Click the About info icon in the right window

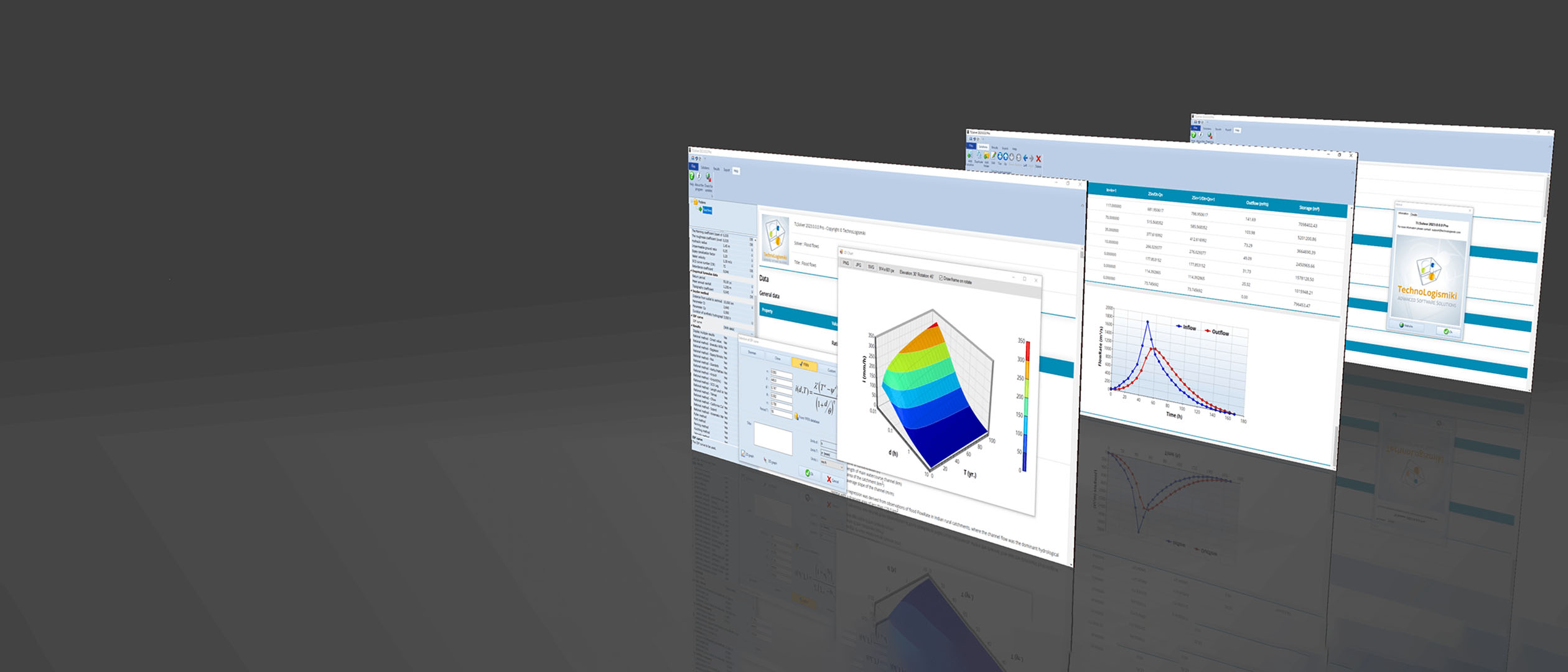[x=1201, y=136]
